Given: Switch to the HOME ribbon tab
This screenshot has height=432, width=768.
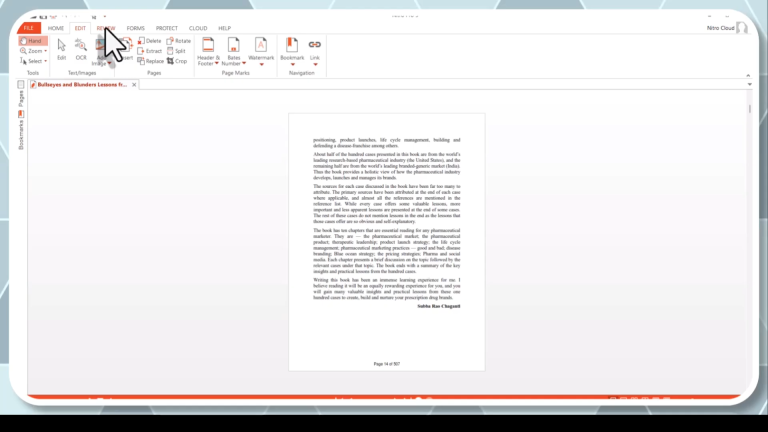Looking at the screenshot, I should tap(56, 28).
